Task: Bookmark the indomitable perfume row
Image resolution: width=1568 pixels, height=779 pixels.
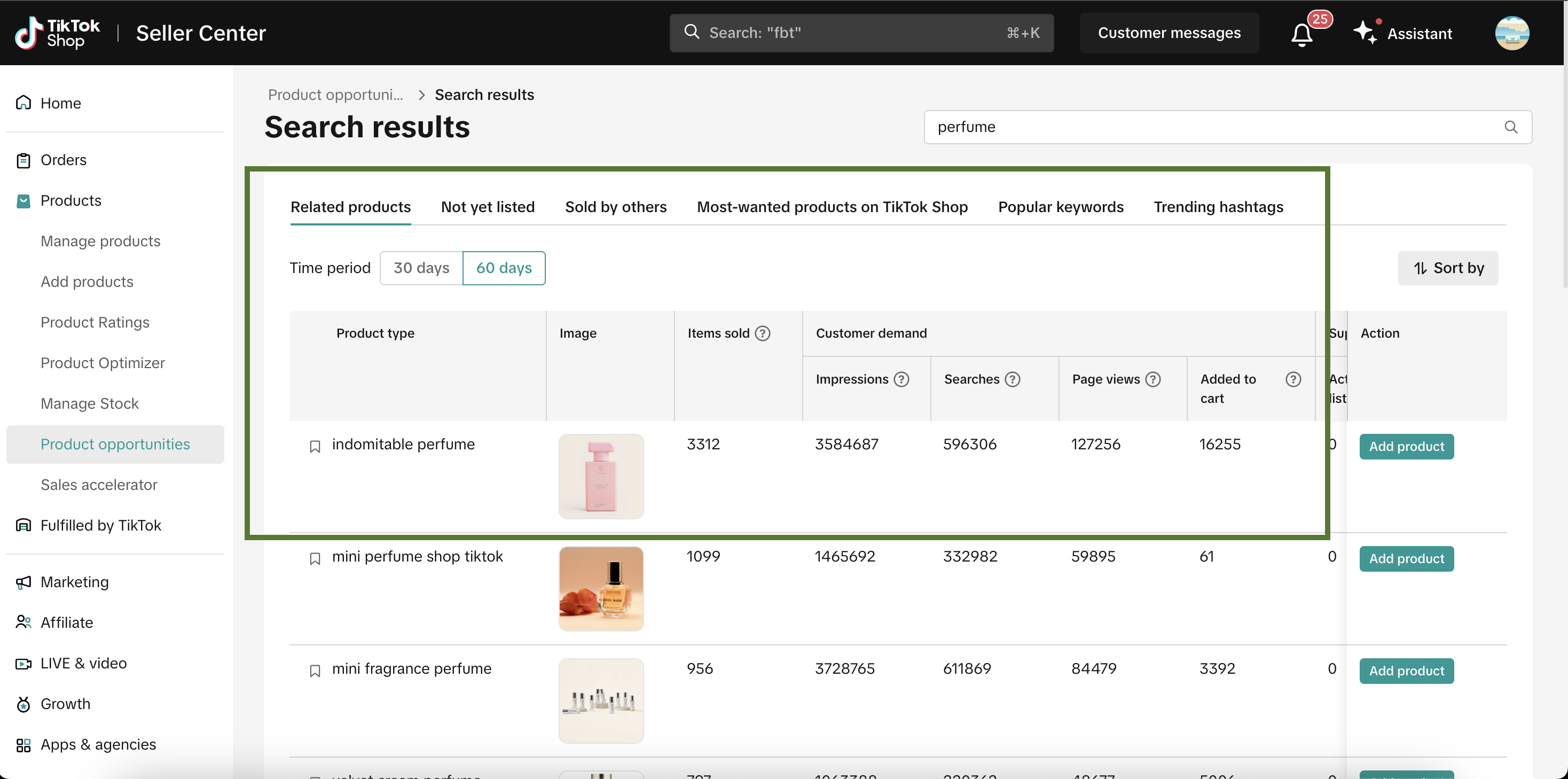Action: (x=315, y=447)
